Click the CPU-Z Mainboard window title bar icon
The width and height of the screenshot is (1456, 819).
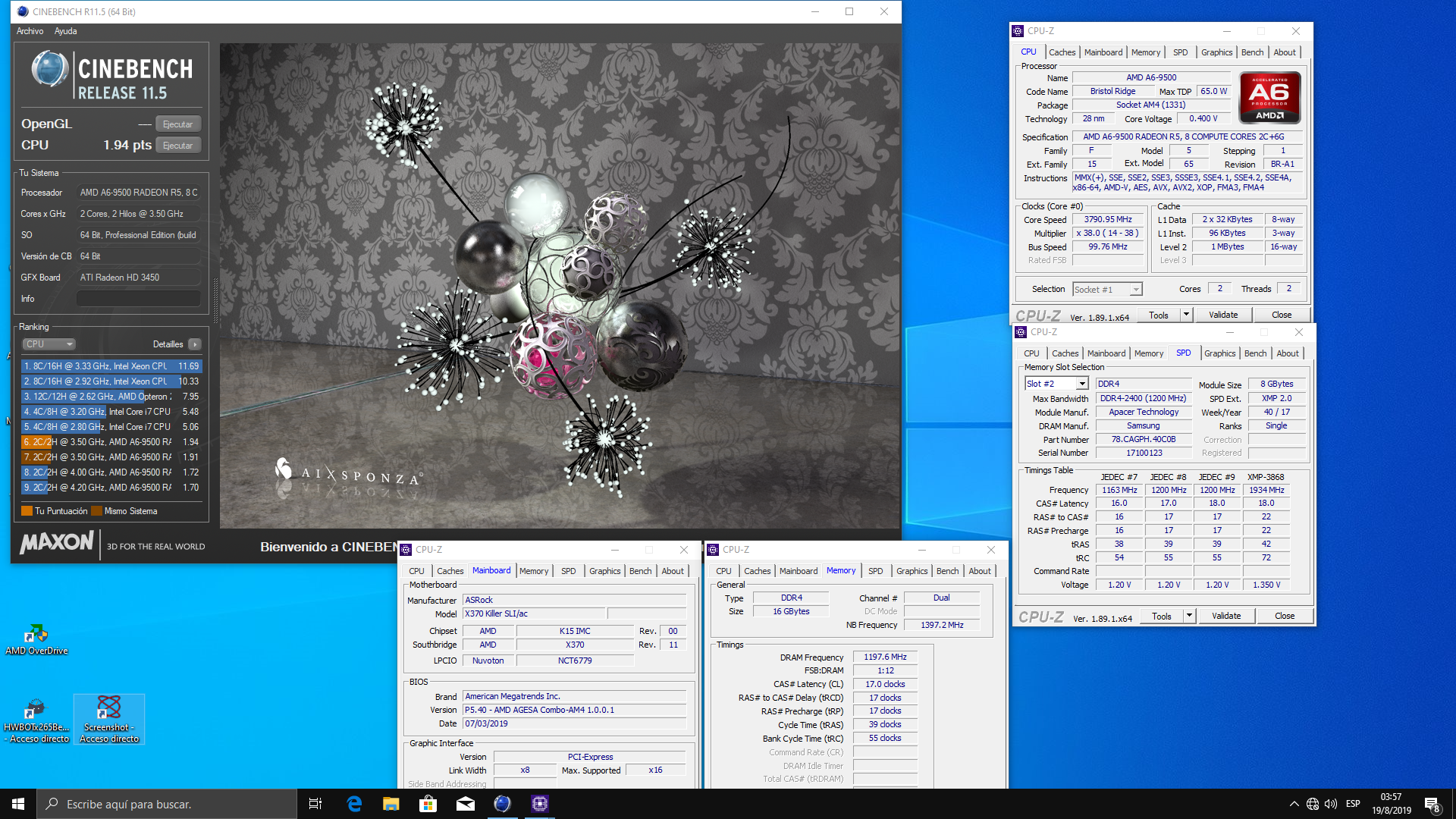coord(406,550)
